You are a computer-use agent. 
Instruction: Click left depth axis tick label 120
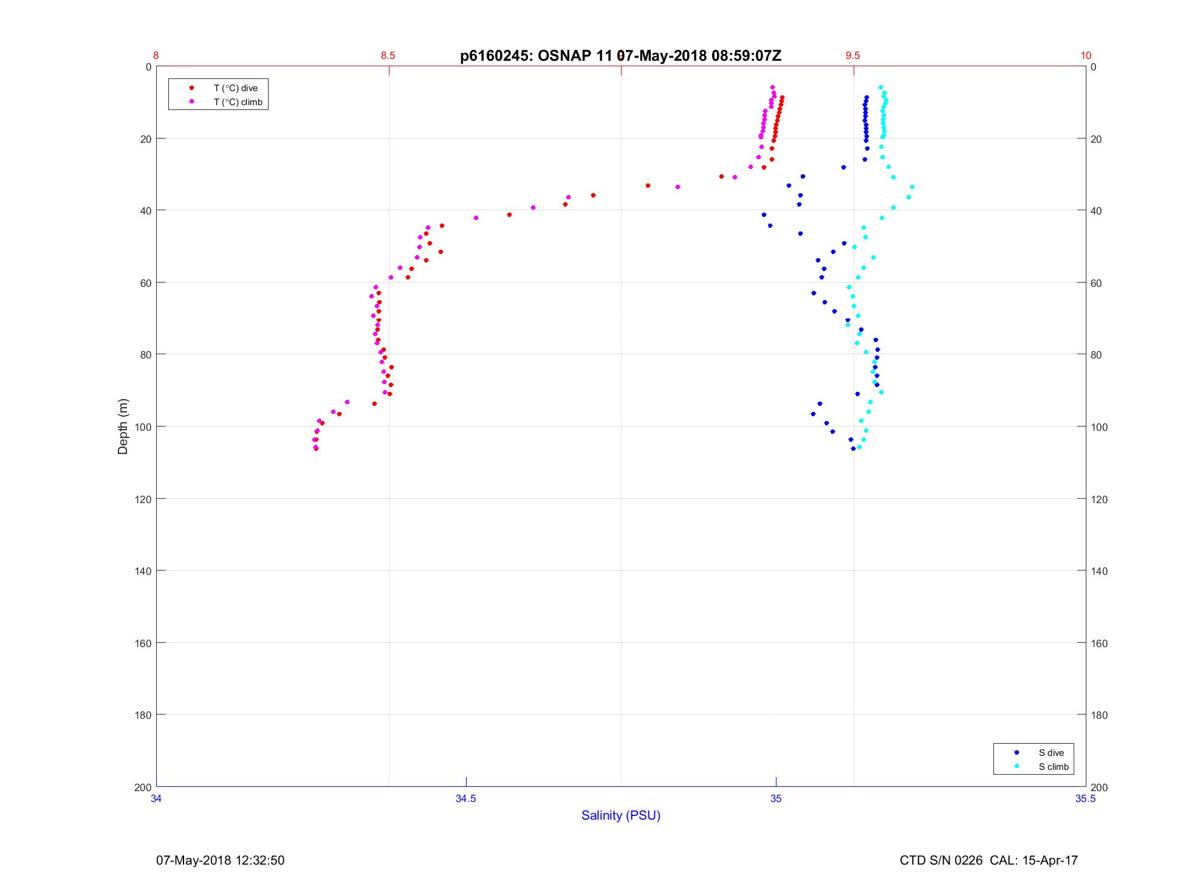[x=141, y=499]
